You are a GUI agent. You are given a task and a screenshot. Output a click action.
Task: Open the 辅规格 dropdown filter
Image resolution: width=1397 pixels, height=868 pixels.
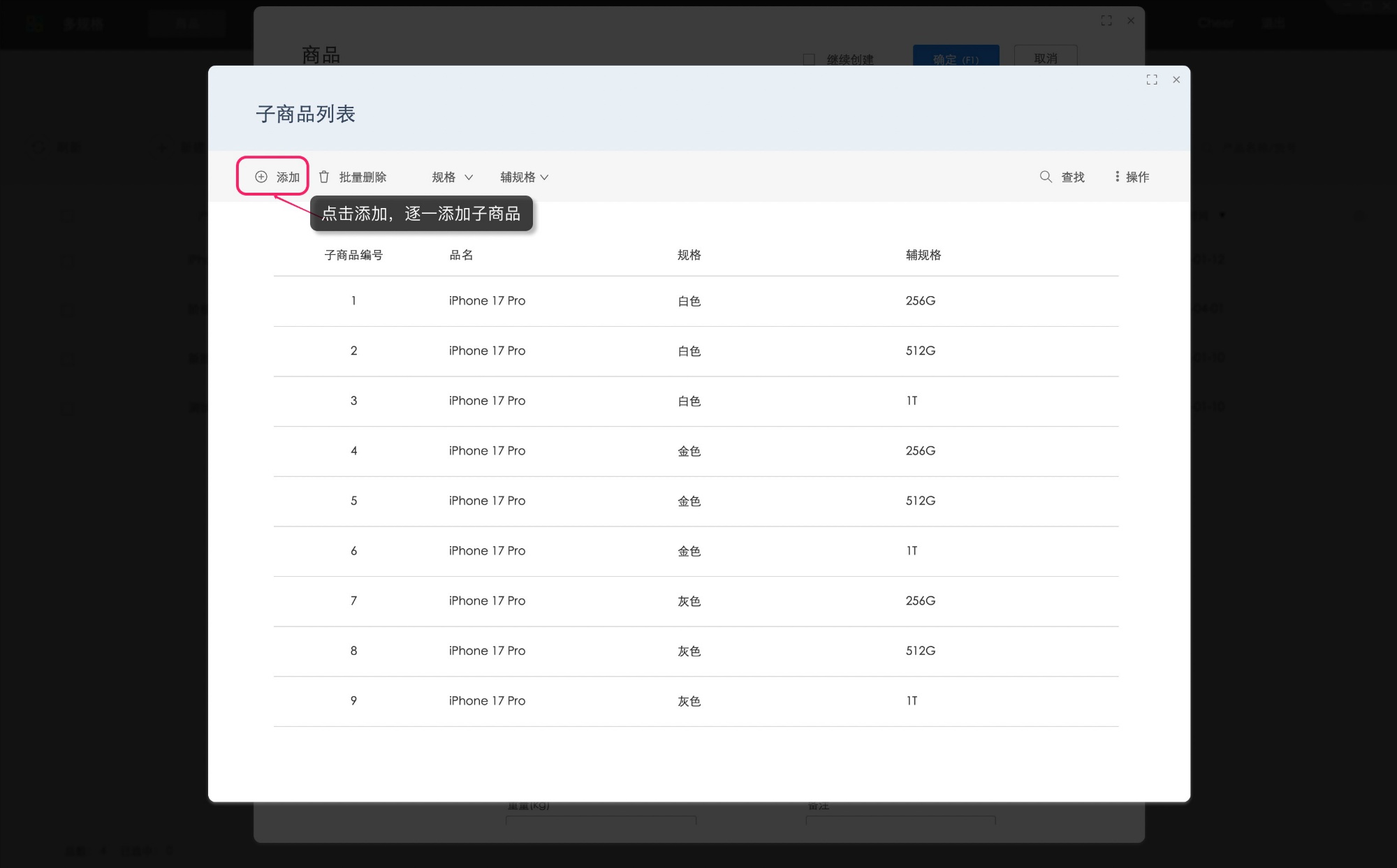click(525, 177)
